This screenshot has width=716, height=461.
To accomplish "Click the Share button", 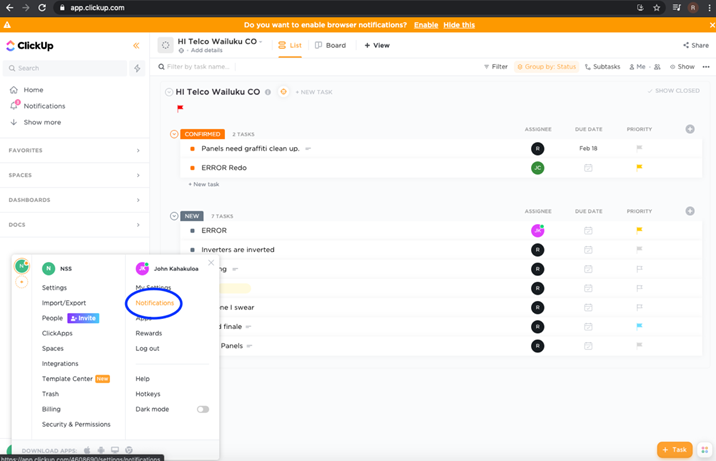I will [x=696, y=45].
